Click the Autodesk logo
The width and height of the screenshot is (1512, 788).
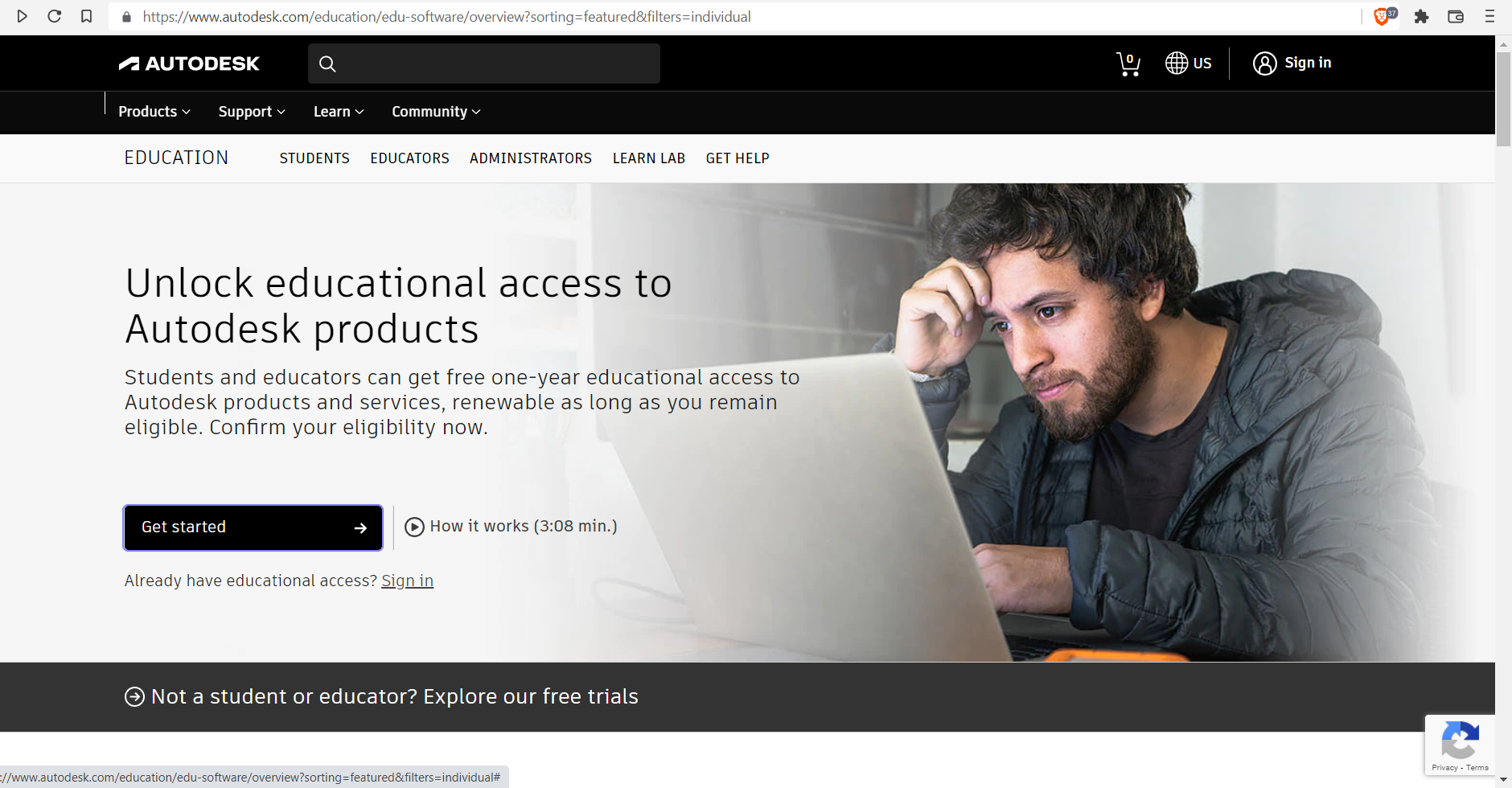(x=189, y=64)
